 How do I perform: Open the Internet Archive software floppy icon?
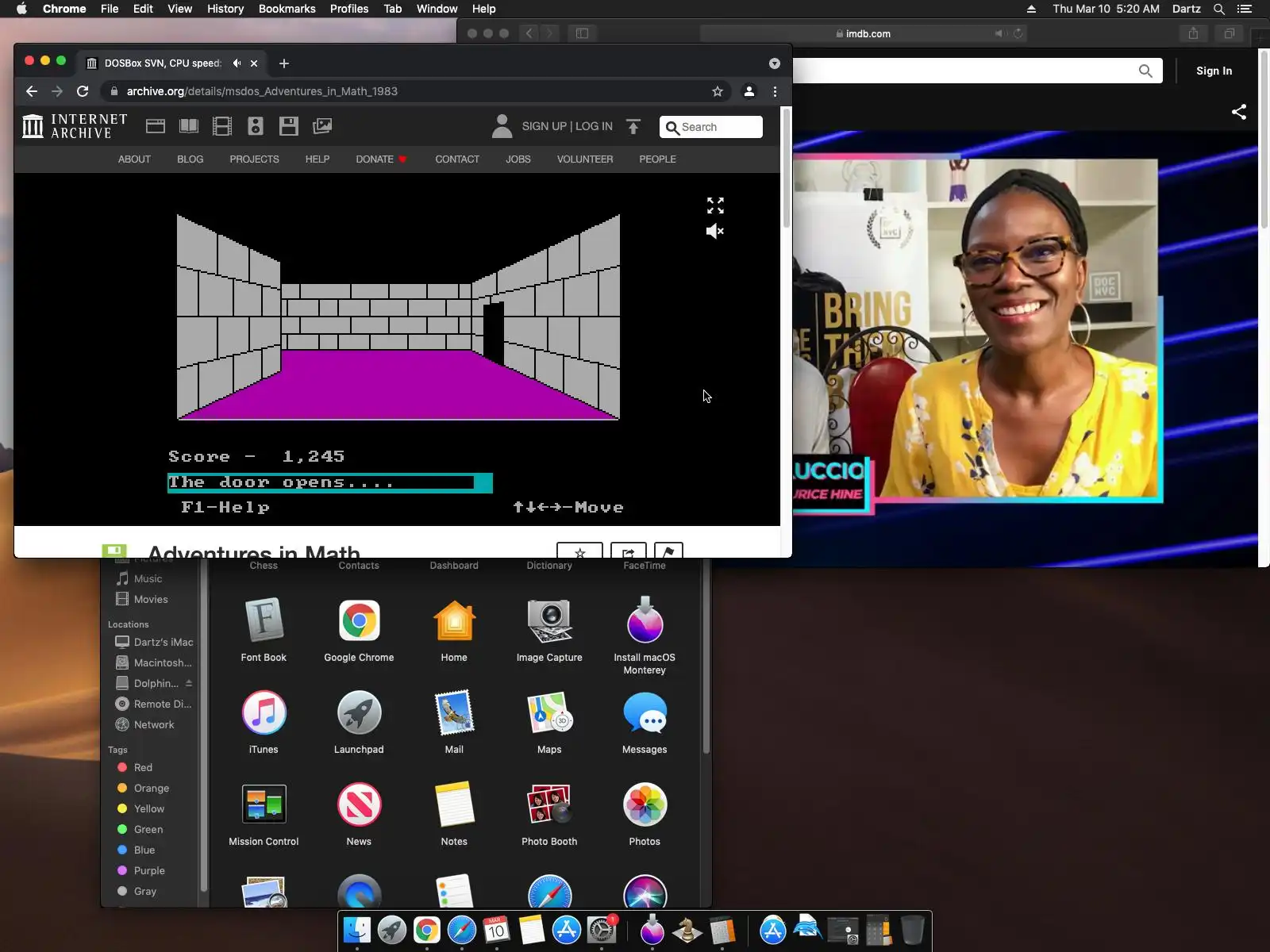[289, 126]
